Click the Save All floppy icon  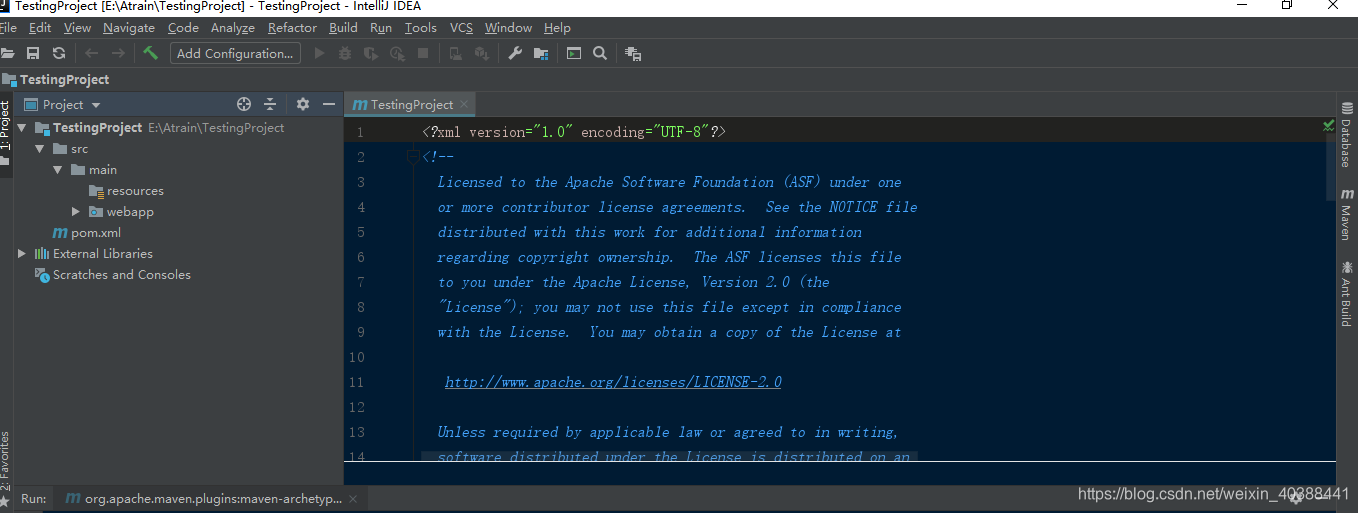click(x=33, y=53)
